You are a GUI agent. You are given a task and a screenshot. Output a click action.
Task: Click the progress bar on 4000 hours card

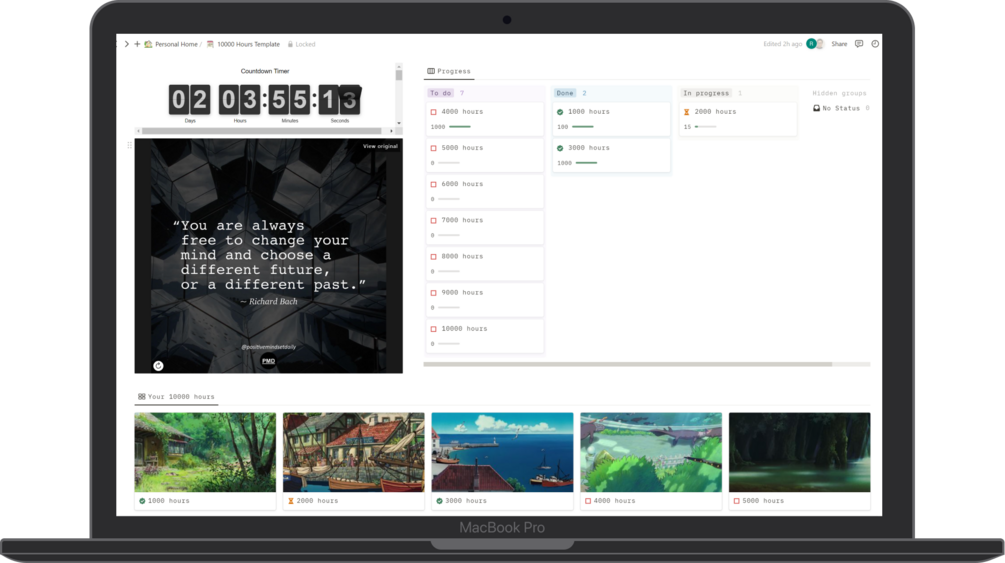pyautogui.click(x=460, y=127)
